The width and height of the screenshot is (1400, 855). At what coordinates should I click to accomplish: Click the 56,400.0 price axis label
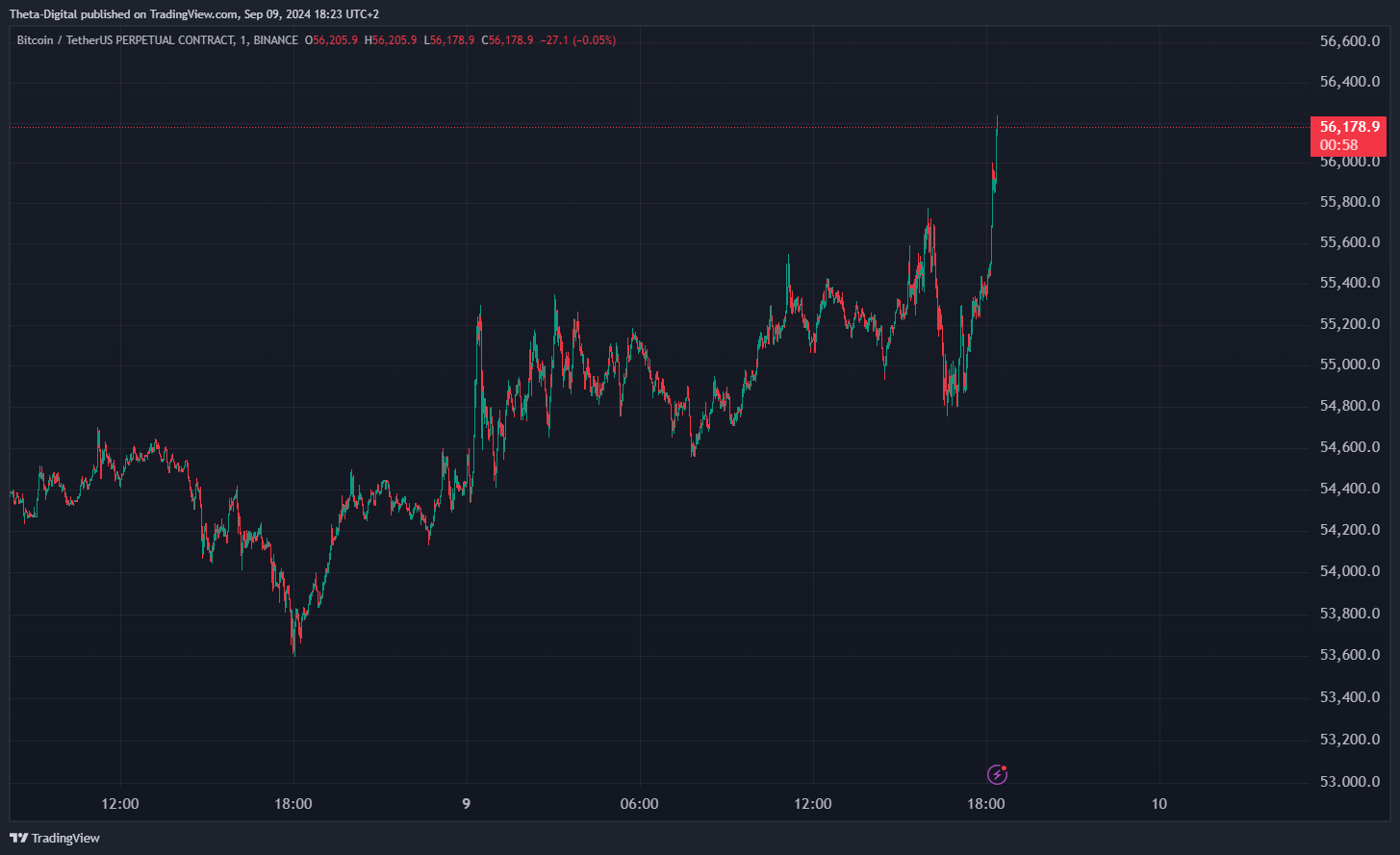1351,82
